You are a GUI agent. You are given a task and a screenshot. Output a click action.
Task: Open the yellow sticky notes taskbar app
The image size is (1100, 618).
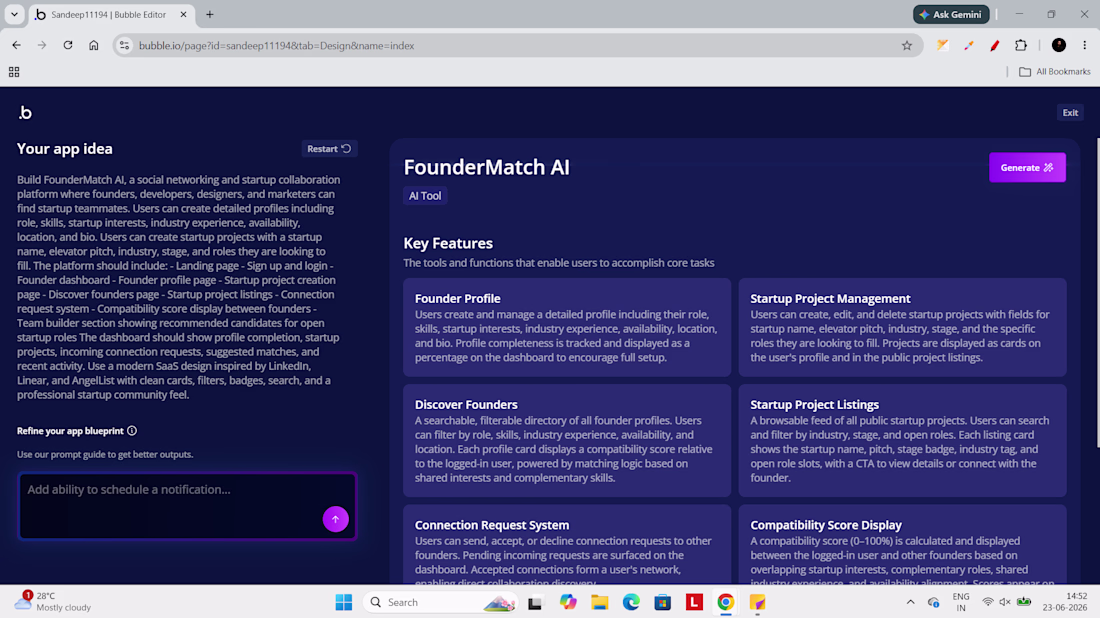coord(757,602)
